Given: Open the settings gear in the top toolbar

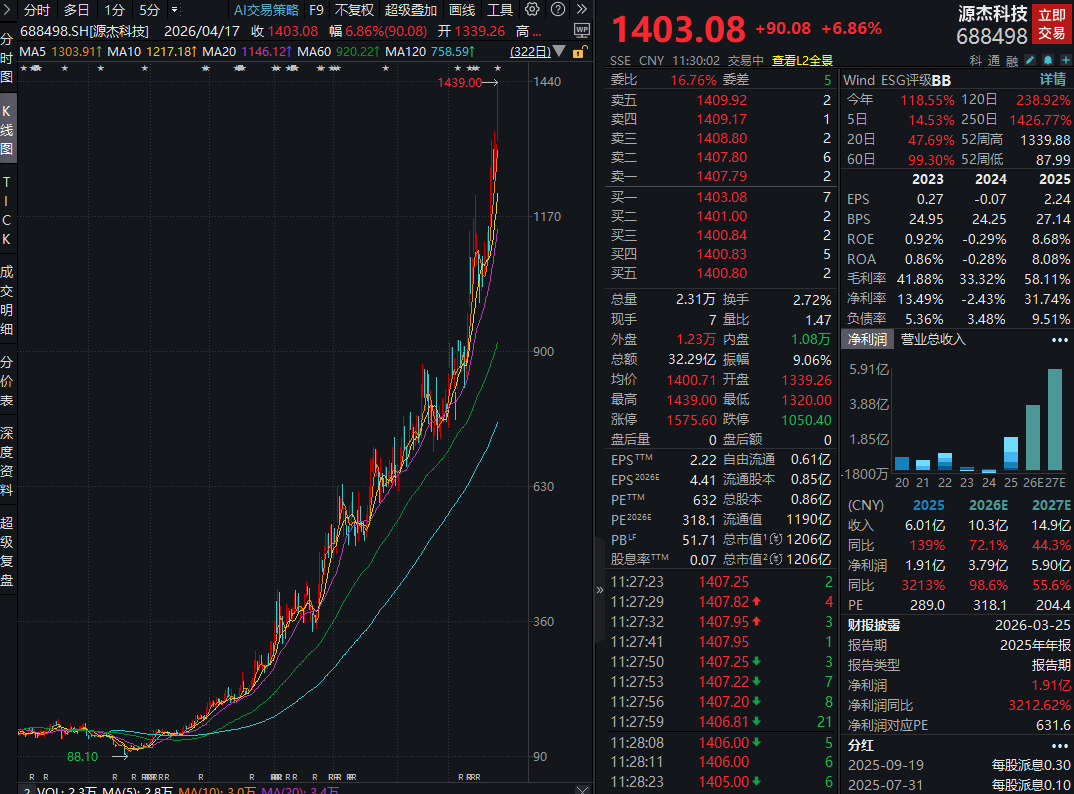Looking at the screenshot, I should (533, 9).
